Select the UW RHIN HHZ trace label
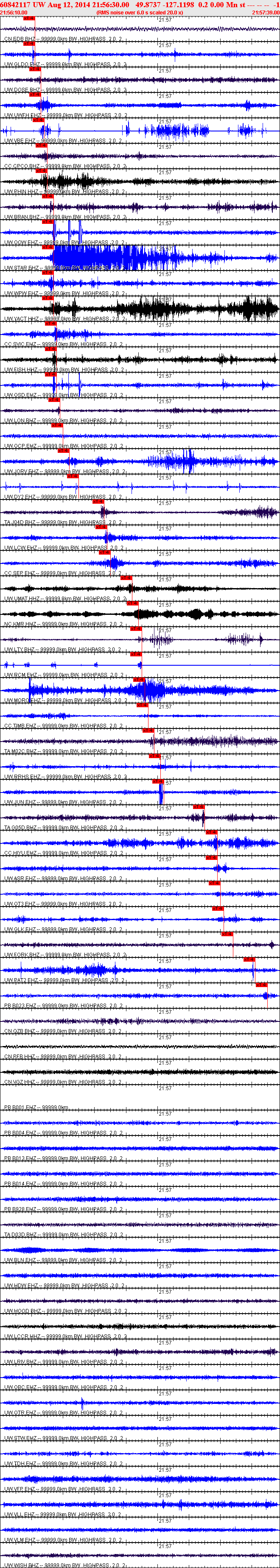280x1568 pixels. coord(64,192)
